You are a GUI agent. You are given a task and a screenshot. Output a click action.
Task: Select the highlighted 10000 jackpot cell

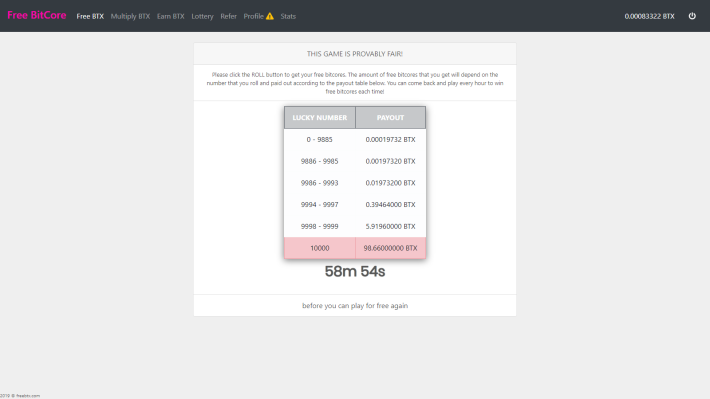click(320, 248)
